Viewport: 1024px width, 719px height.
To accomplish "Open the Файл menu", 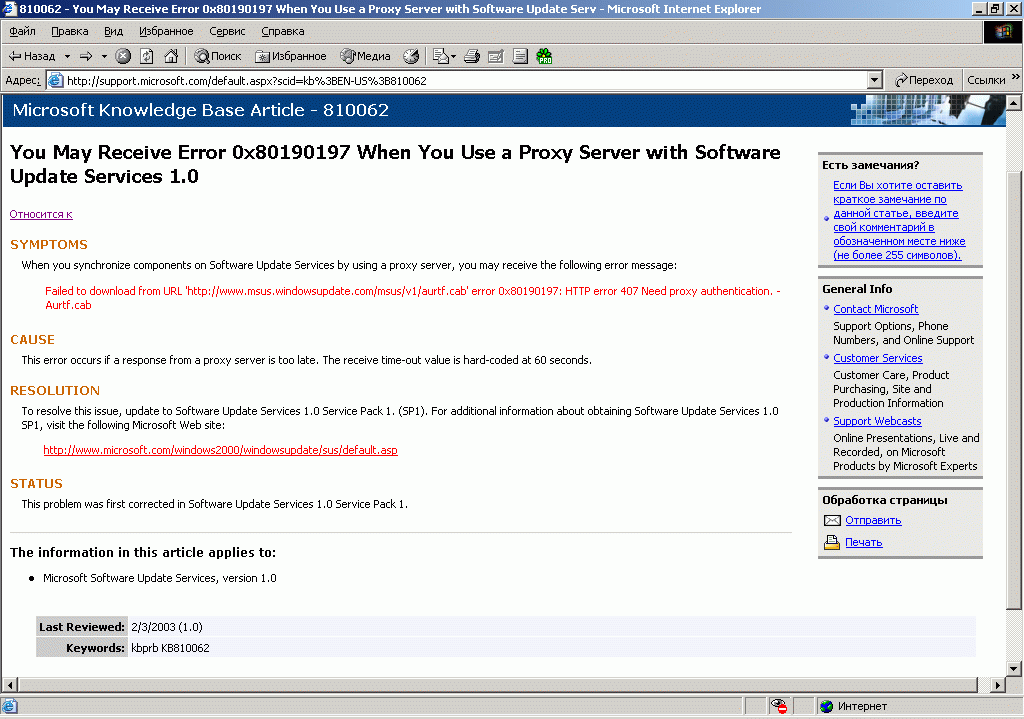I will click(22, 31).
